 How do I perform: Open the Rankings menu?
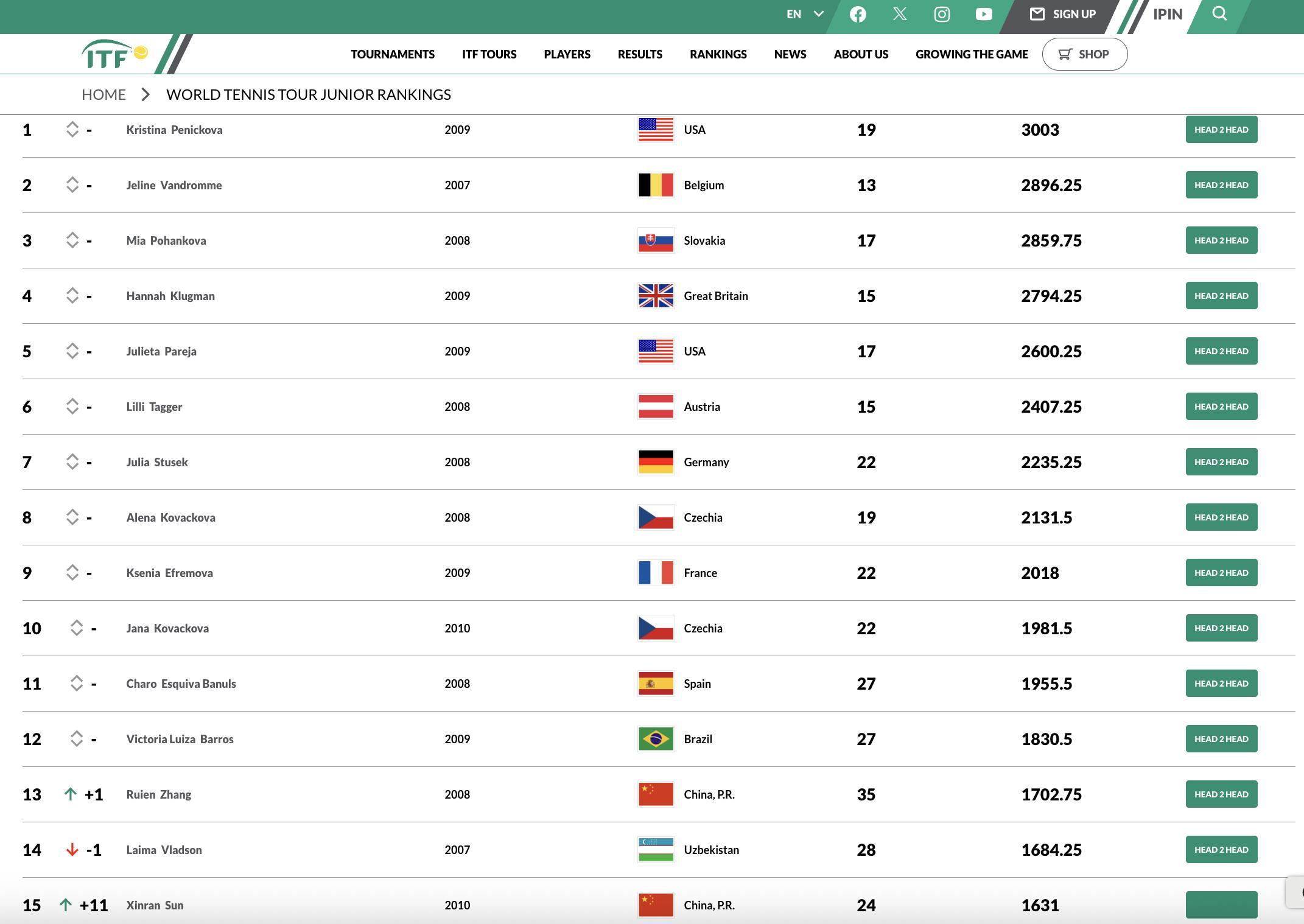tap(718, 54)
